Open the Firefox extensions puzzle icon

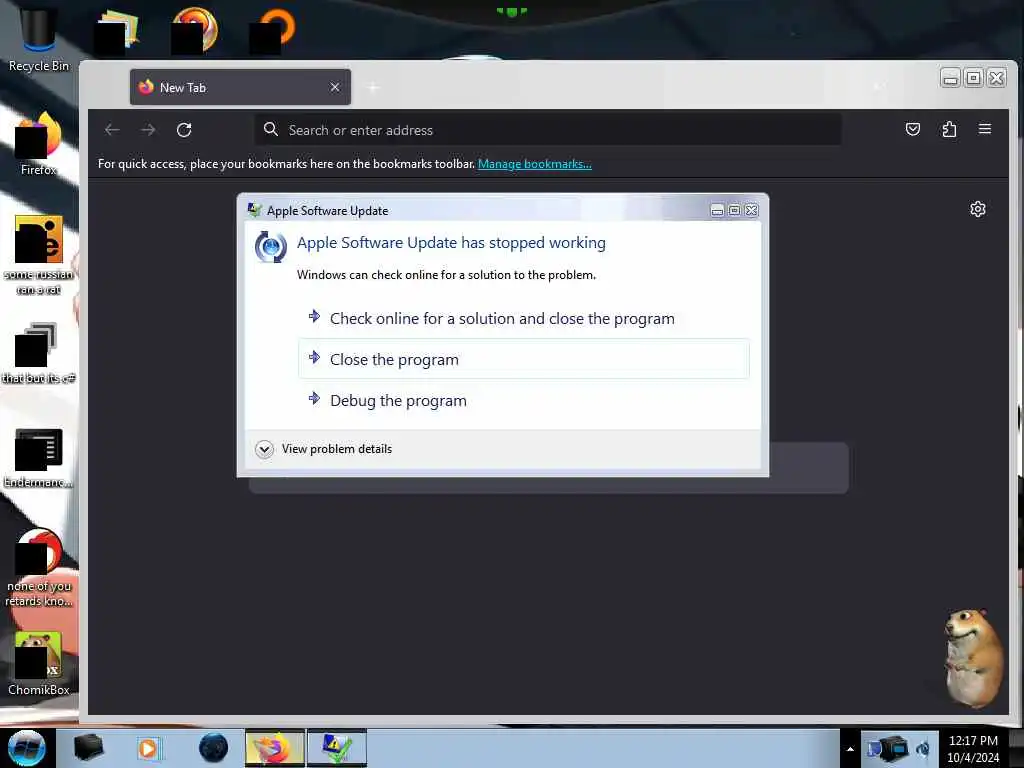pyautogui.click(x=949, y=129)
